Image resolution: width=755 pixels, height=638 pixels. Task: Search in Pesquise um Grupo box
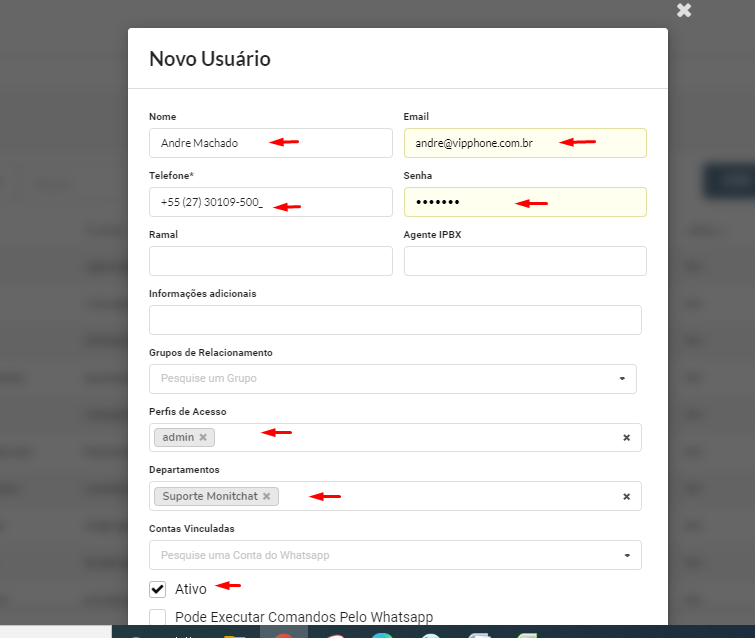pos(392,378)
